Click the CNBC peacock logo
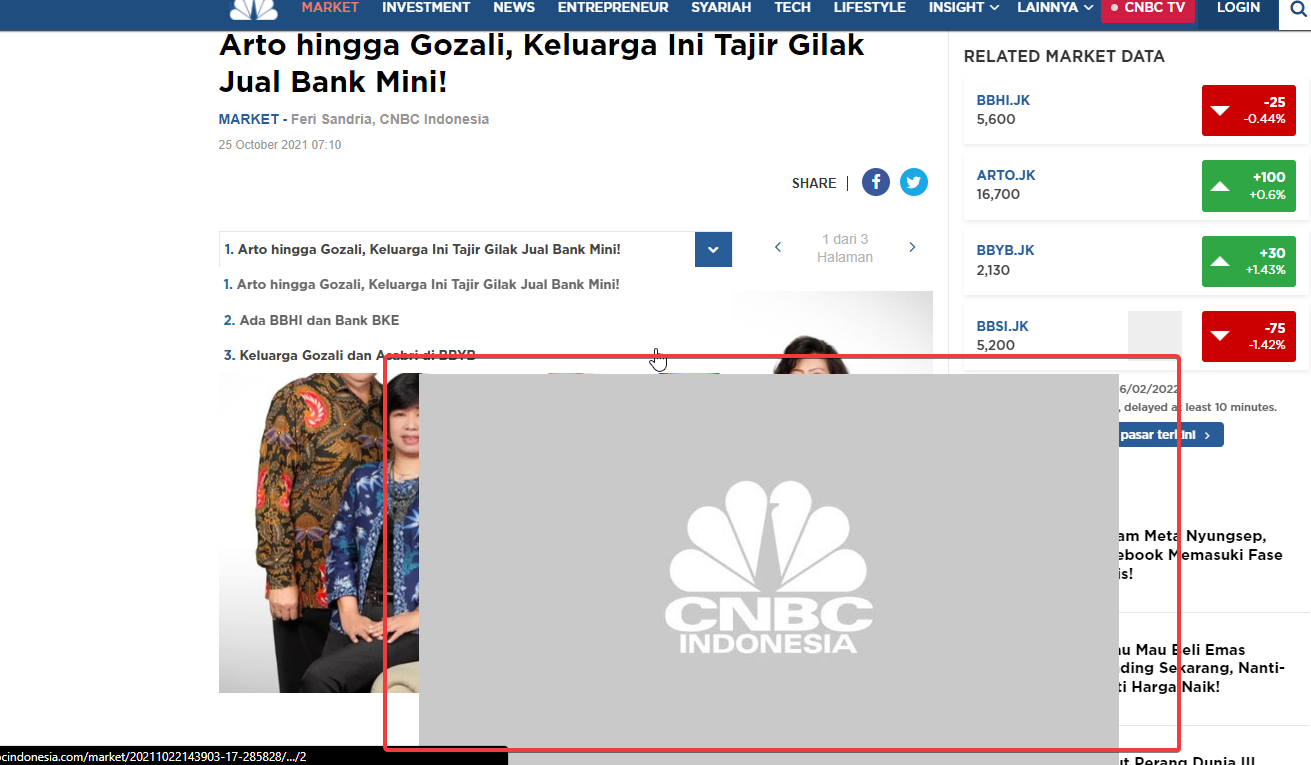1311x765 pixels. click(253, 8)
